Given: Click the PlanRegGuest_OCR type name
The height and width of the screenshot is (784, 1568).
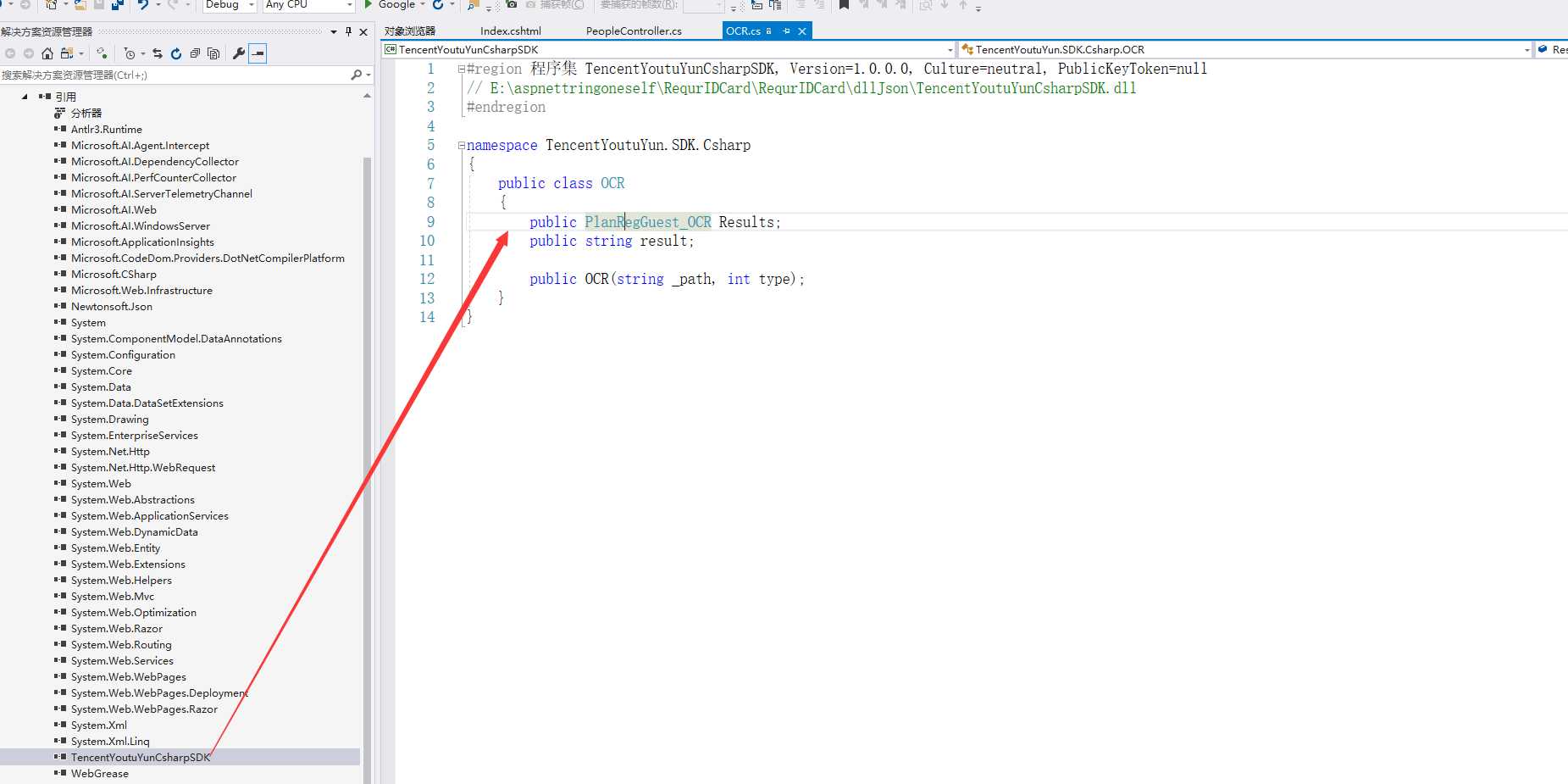Looking at the screenshot, I should (648, 222).
